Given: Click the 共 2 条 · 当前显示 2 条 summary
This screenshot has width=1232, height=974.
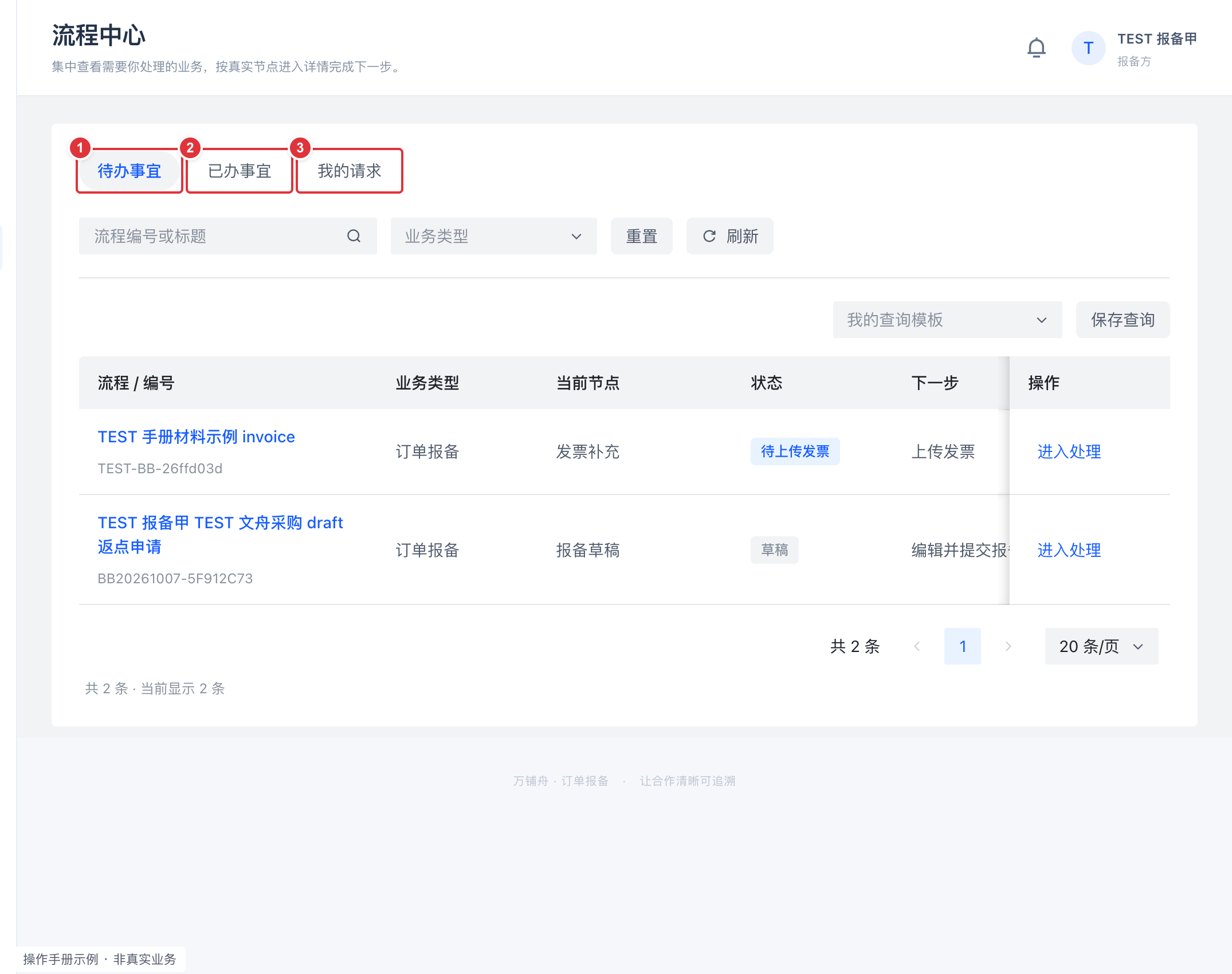Looking at the screenshot, I should [x=155, y=689].
